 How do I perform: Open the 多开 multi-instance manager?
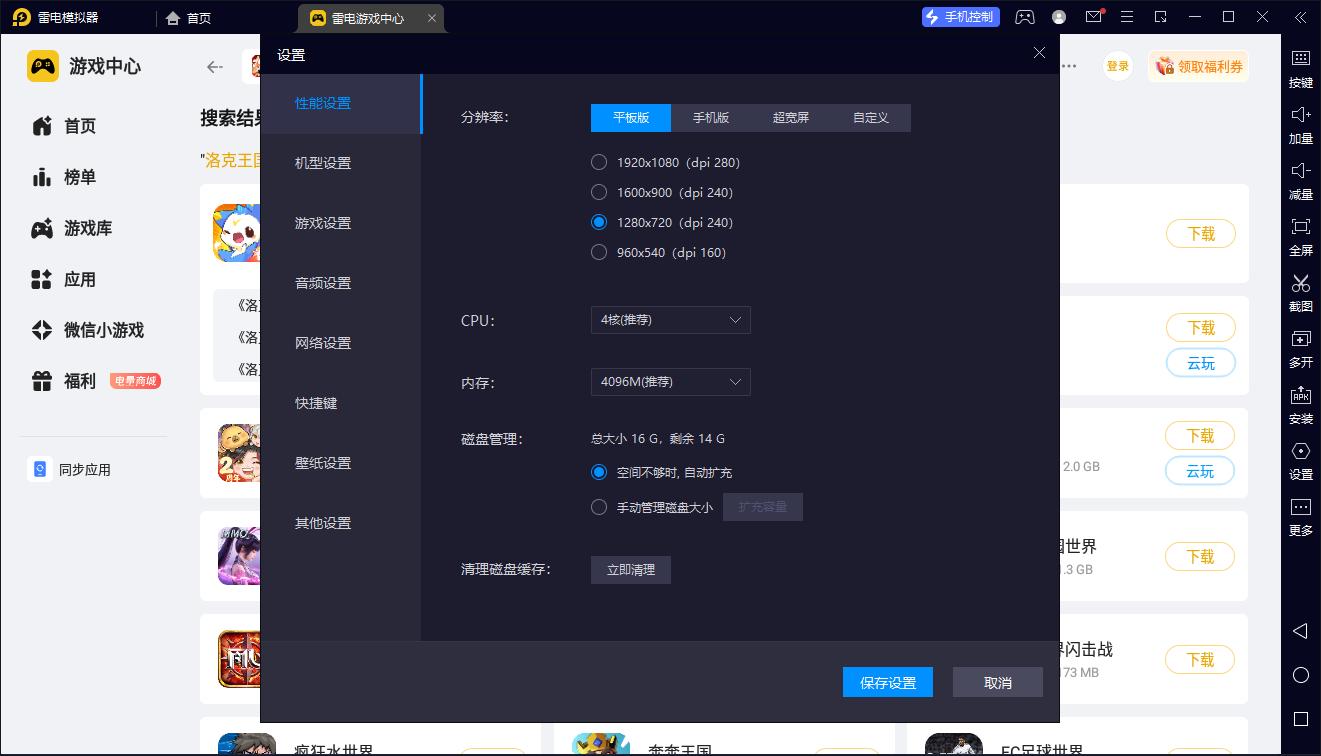pyautogui.click(x=1300, y=347)
